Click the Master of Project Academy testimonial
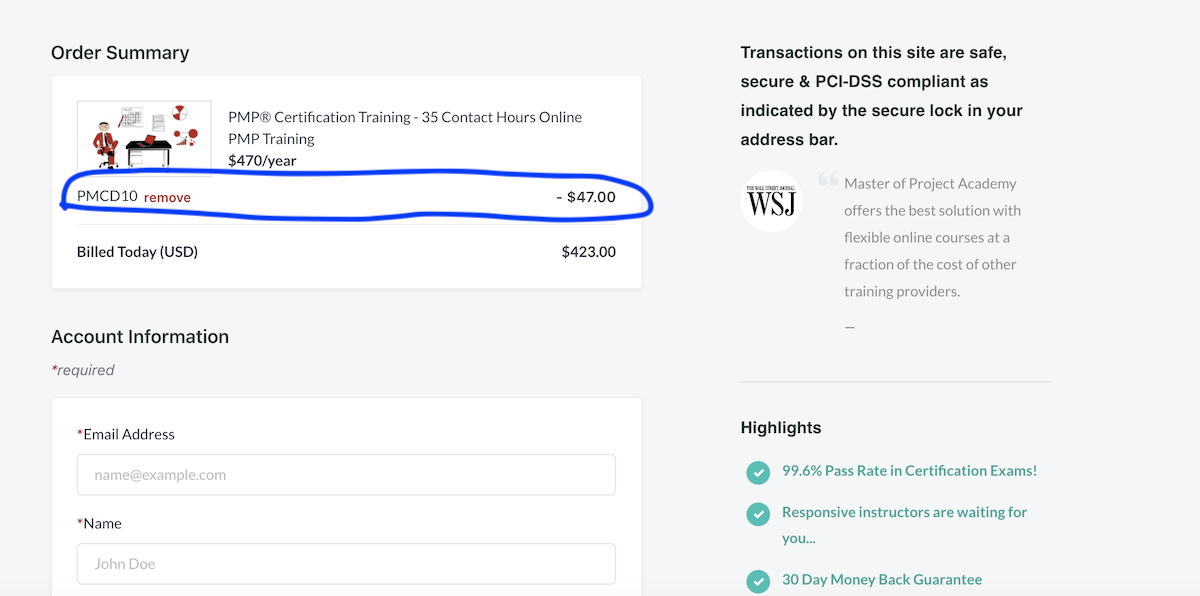This screenshot has width=1200, height=596. (930, 238)
